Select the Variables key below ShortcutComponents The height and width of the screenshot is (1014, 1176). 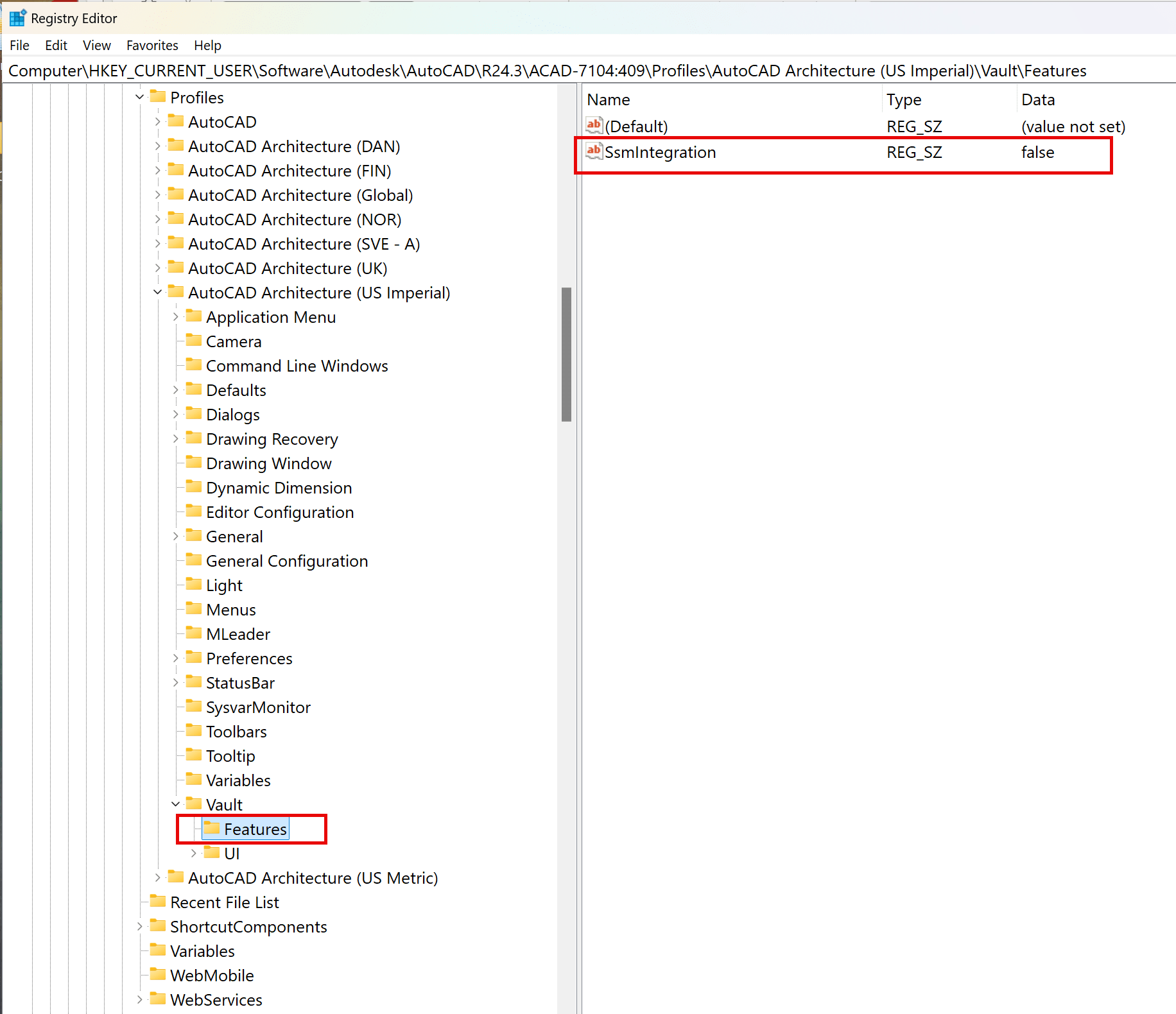pos(202,951)
